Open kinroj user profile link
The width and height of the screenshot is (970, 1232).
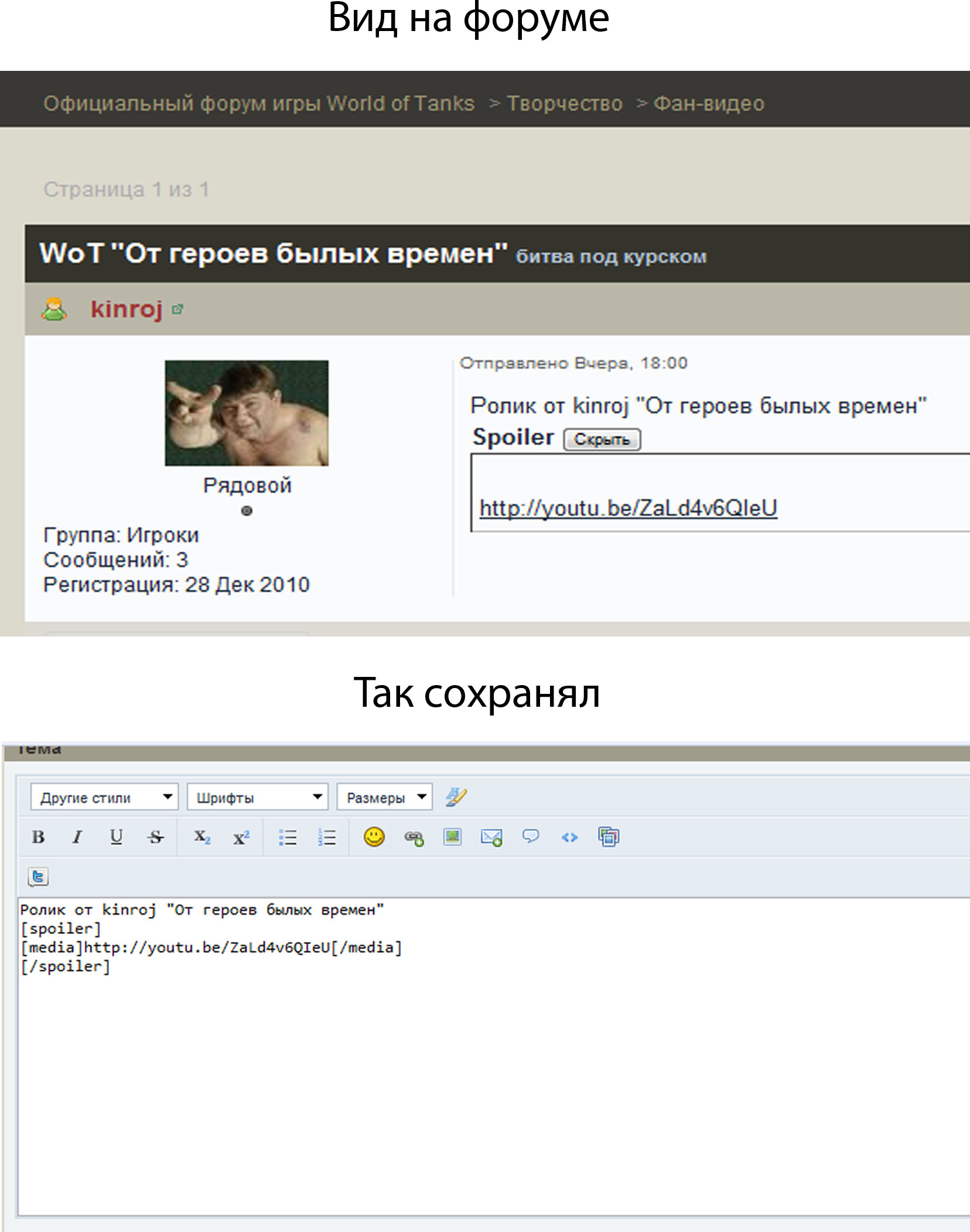coord(127,309)
